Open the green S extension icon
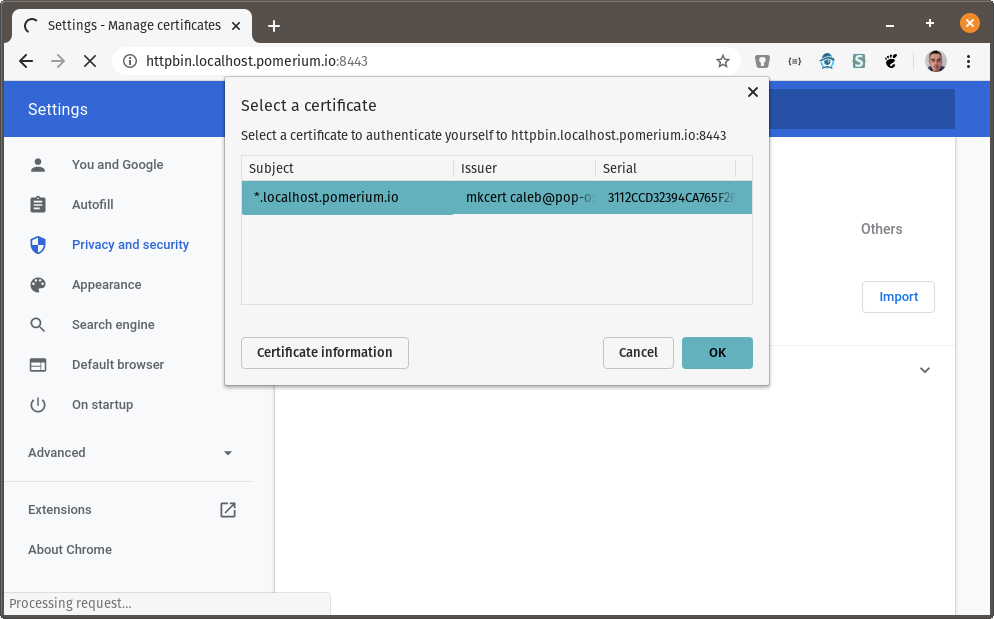This screenshot has height=619, width=994. [x=859, y=61]
